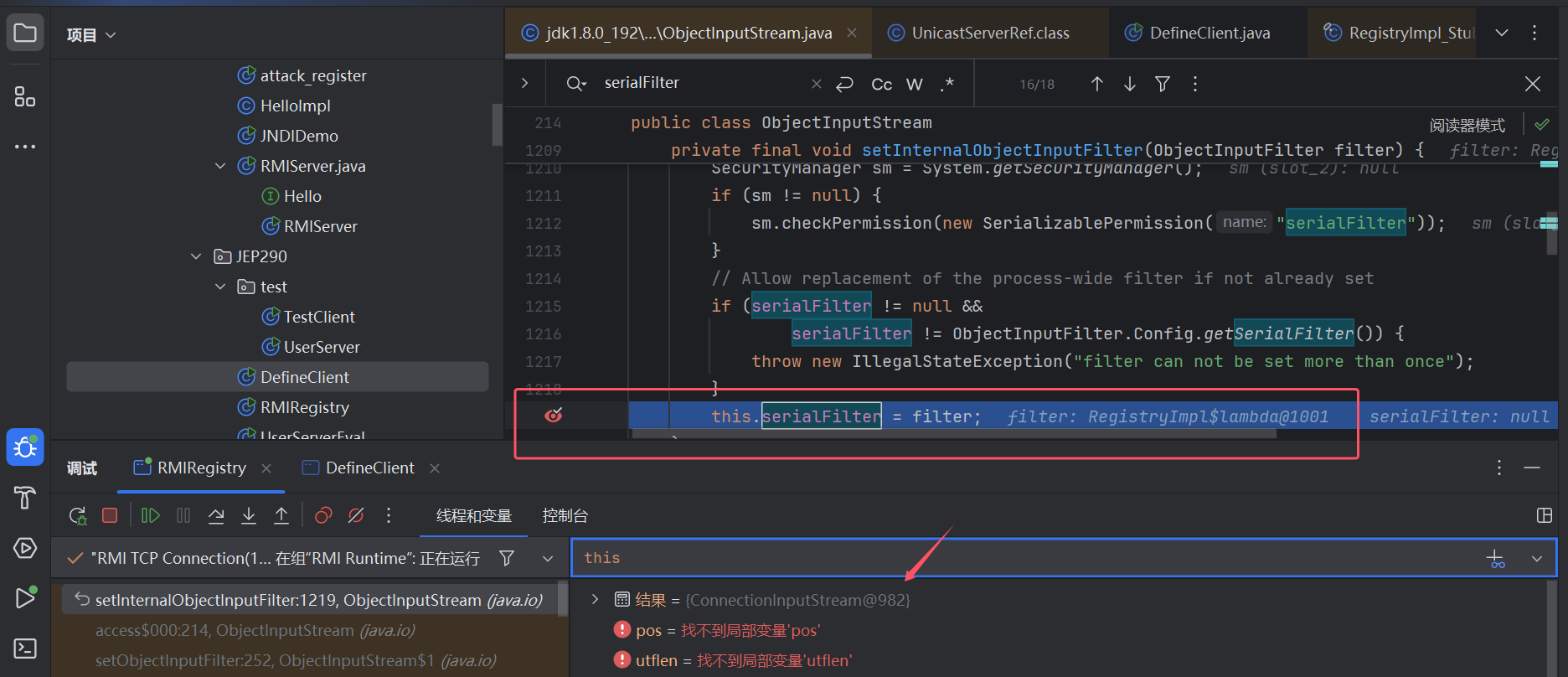Click the serialFilter search field

coord(702,83)
